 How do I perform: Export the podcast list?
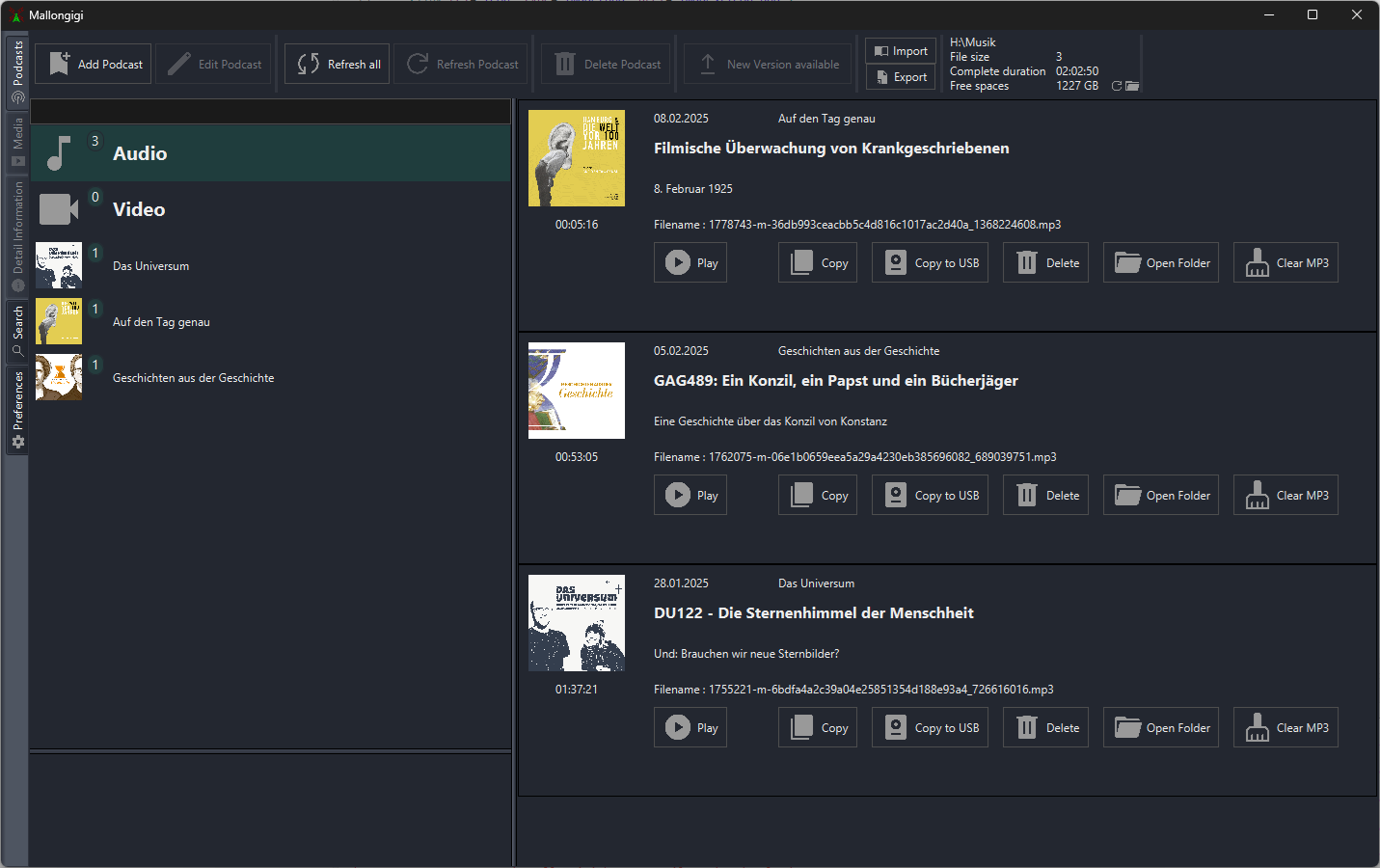901,77
